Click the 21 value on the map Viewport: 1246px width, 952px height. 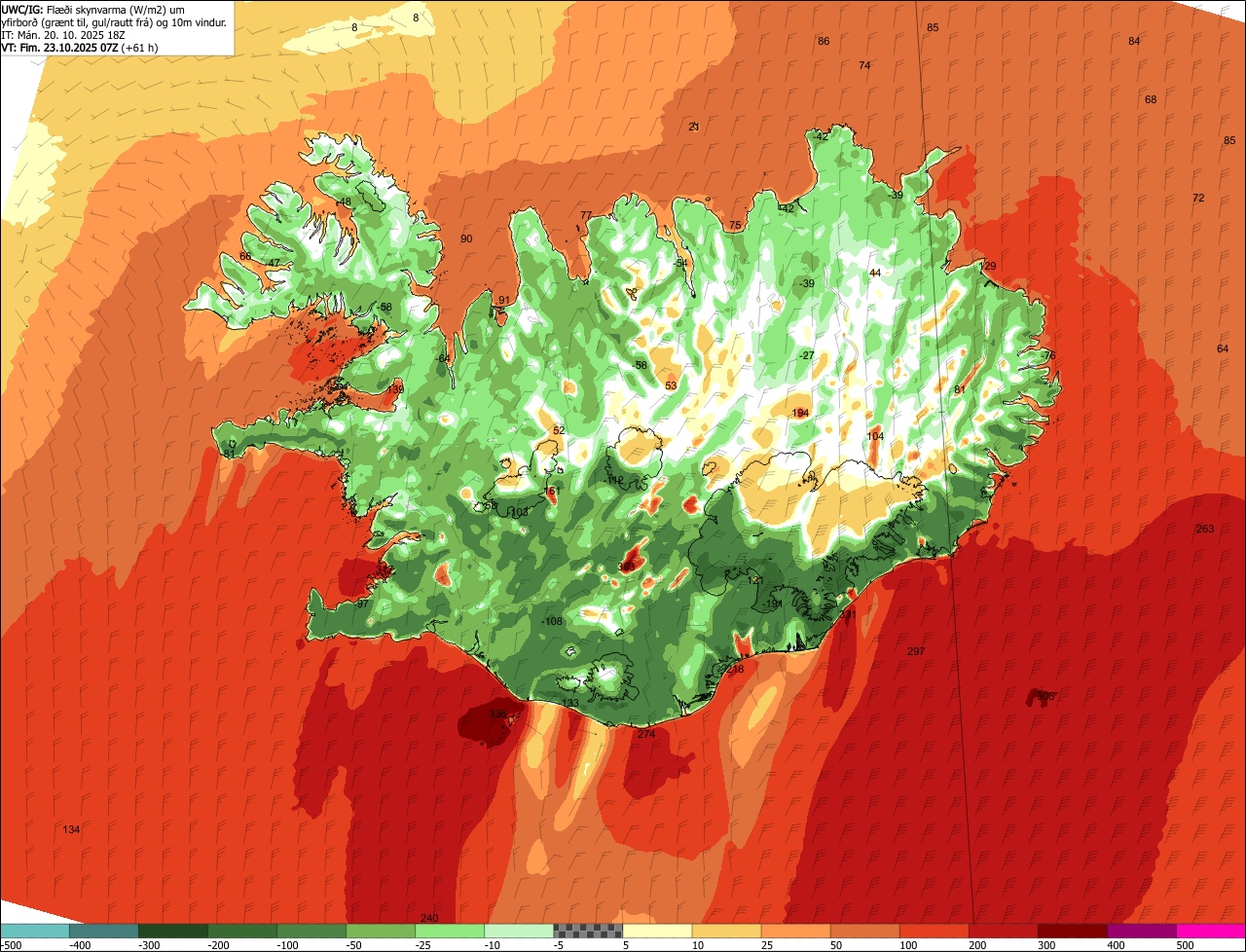point(694,127)
